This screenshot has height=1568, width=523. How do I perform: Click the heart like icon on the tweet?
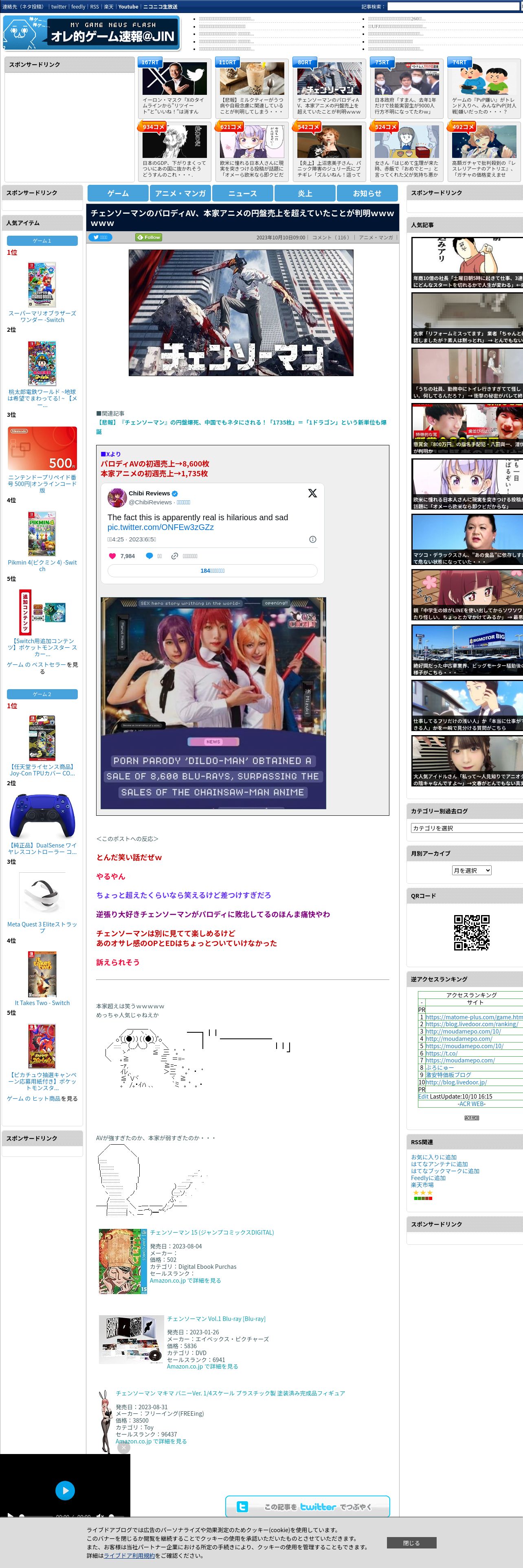(112, 556)
